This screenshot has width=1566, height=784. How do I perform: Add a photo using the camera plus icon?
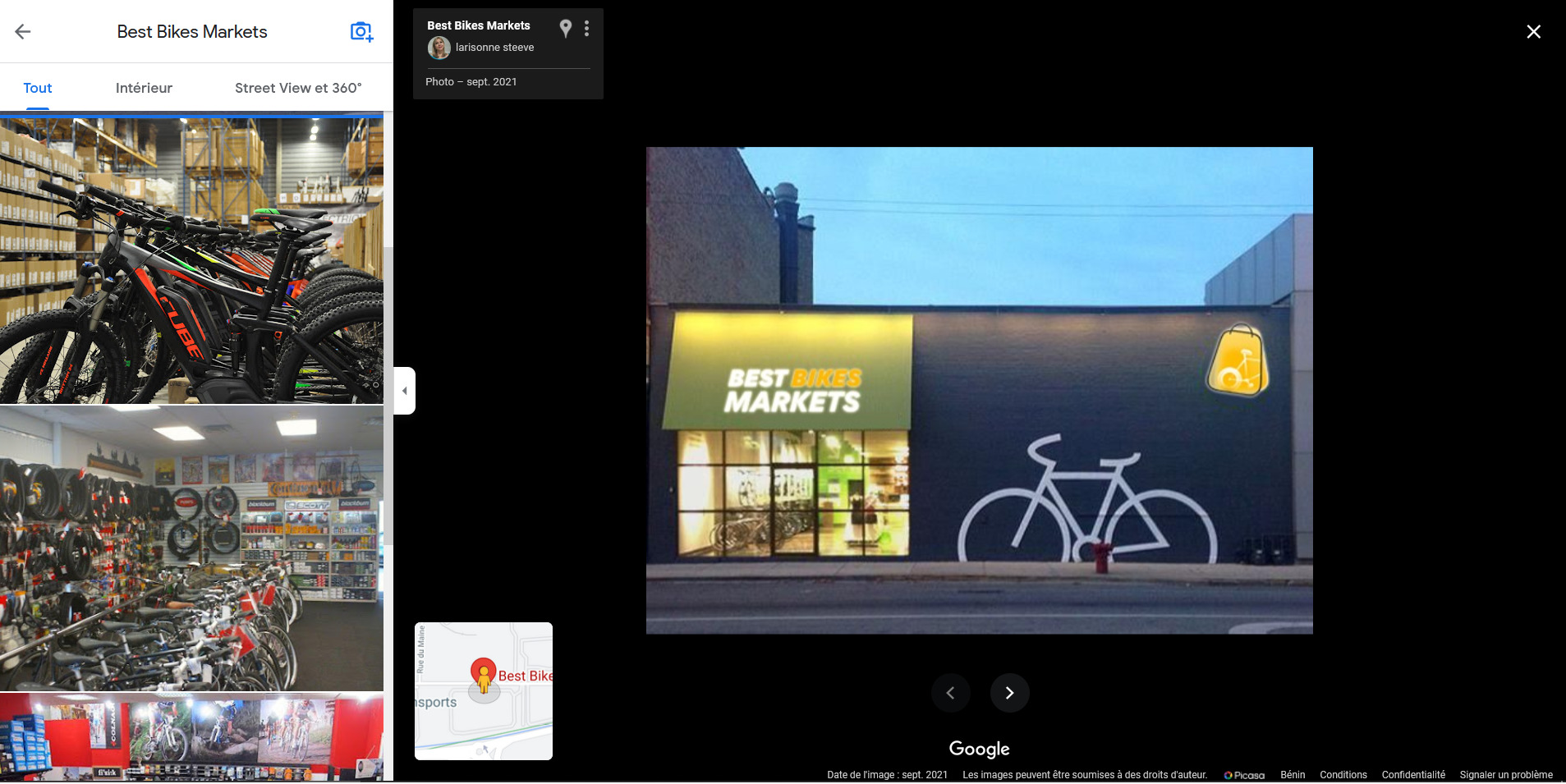[361, 32]
